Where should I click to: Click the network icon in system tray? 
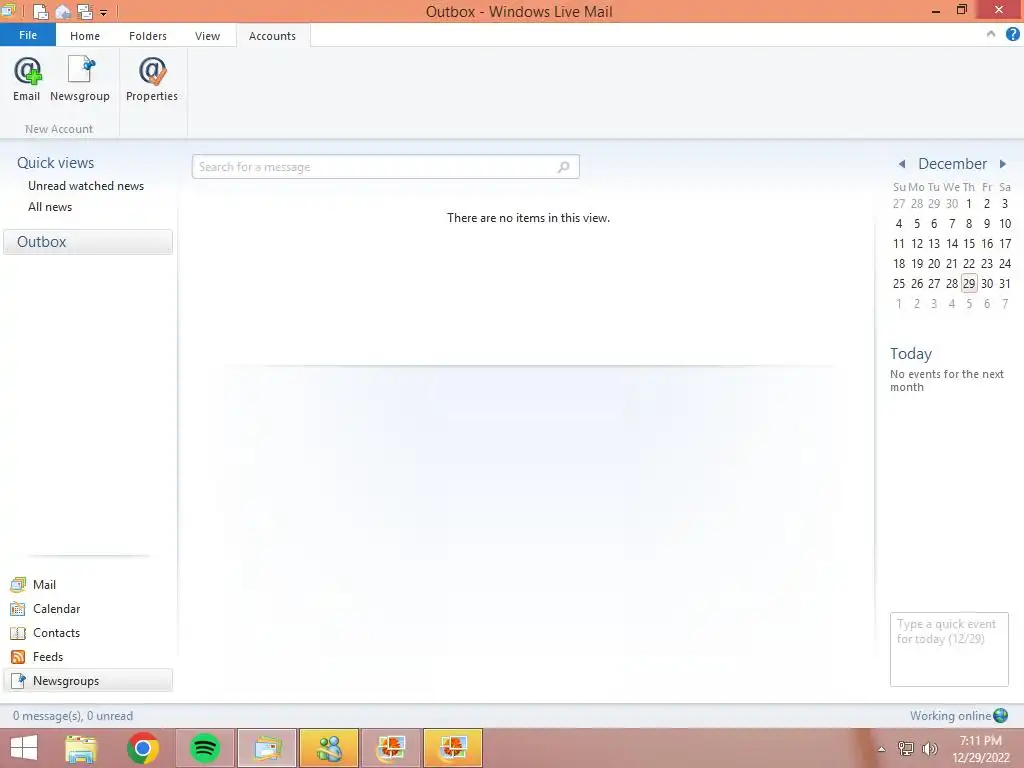pyautogui.click(x=905, y=748)
